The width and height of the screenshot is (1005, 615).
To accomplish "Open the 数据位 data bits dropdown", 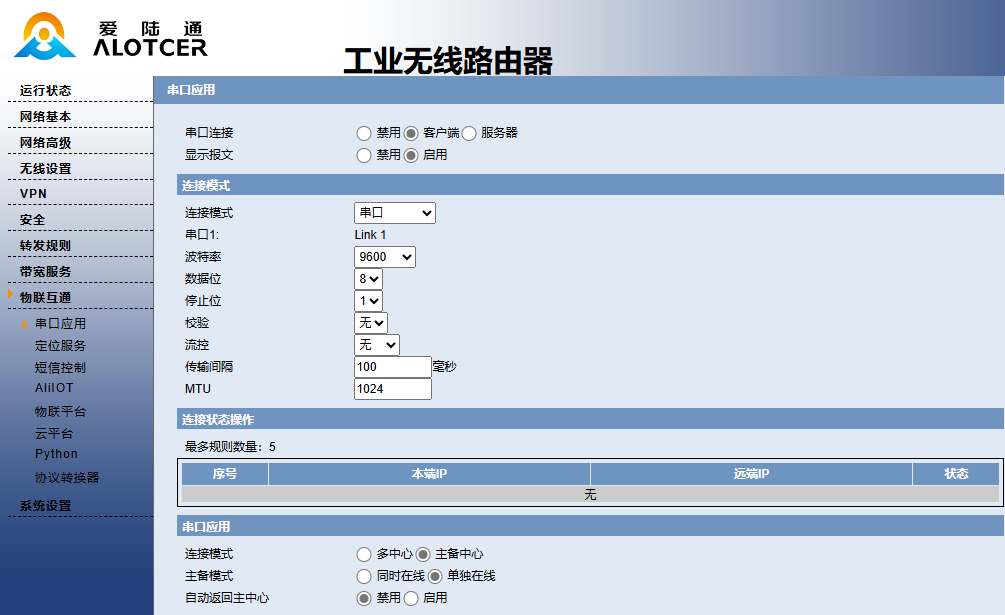I will tap(370, 278).
